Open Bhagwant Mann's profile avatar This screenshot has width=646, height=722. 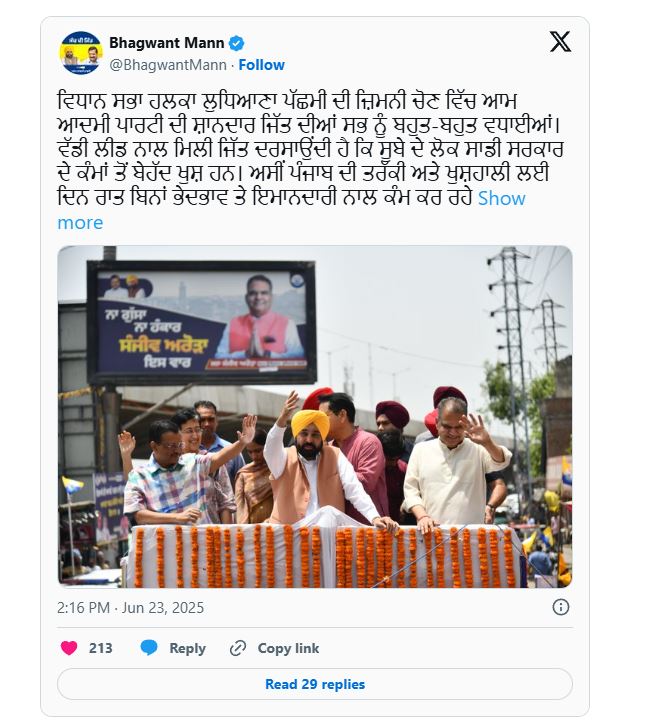[81, 52]
